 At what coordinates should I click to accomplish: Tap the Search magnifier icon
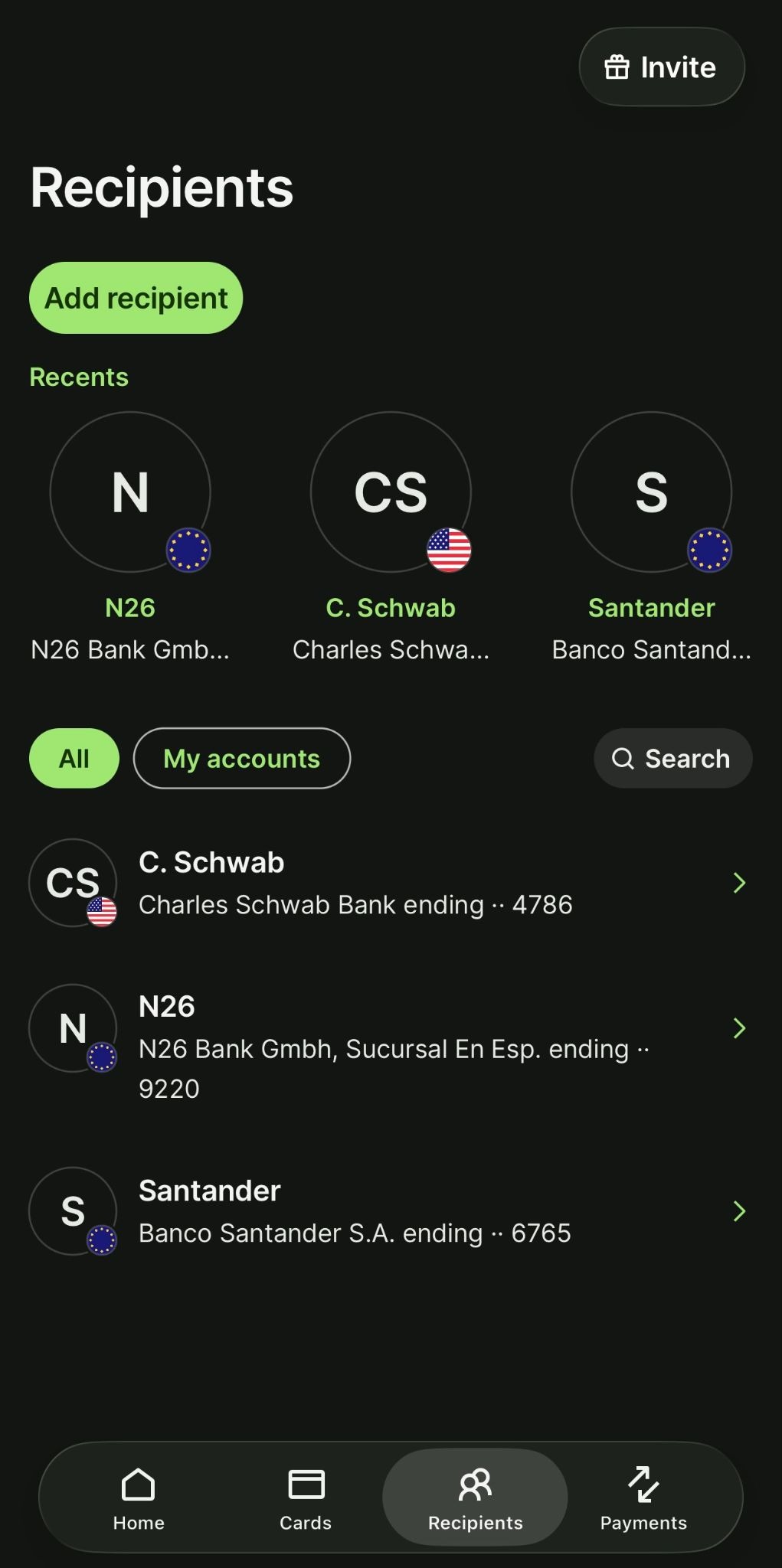coord(623,759)
